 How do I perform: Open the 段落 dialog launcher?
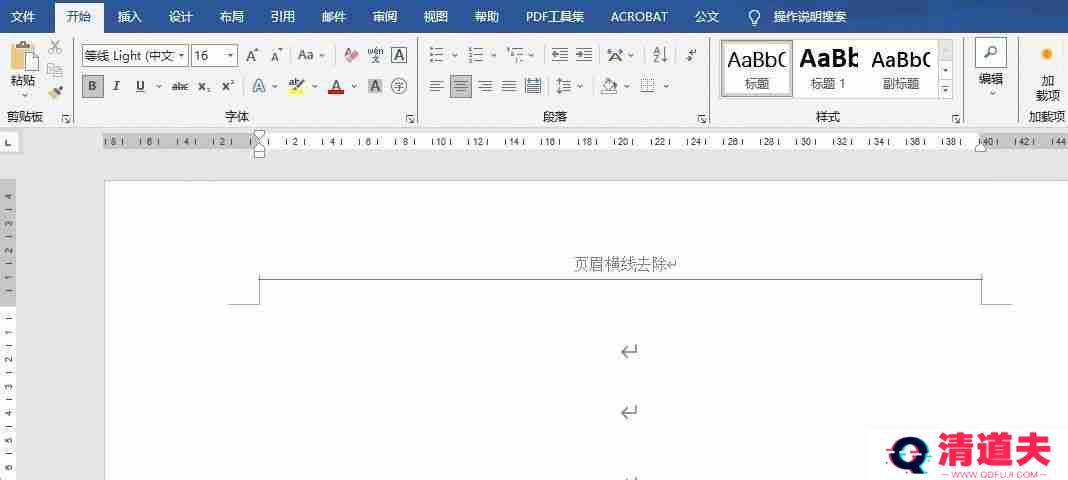point(702,118)
